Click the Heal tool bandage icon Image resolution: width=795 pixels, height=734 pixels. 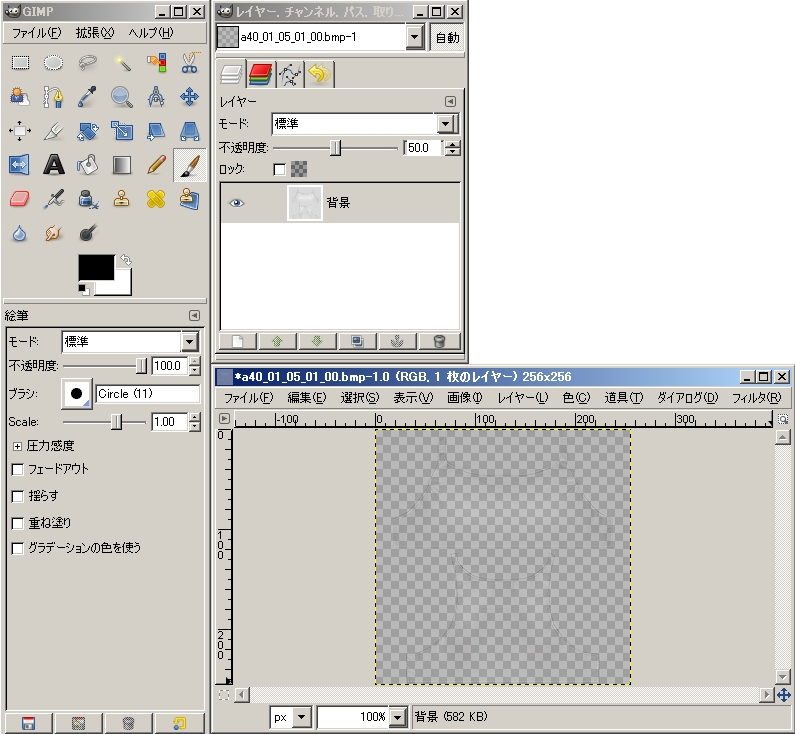coord(155,199)
